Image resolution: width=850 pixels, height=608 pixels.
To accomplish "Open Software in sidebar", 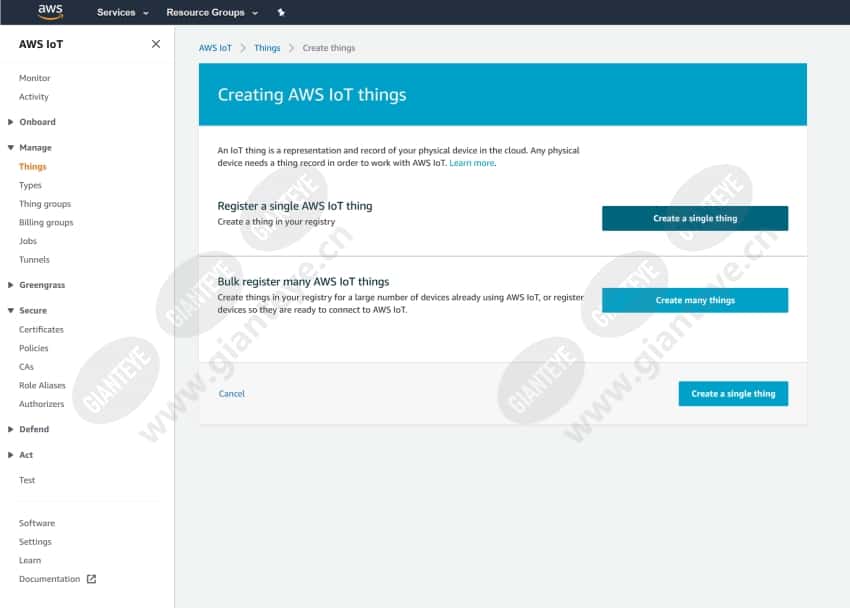I will [x=37, y=523].
